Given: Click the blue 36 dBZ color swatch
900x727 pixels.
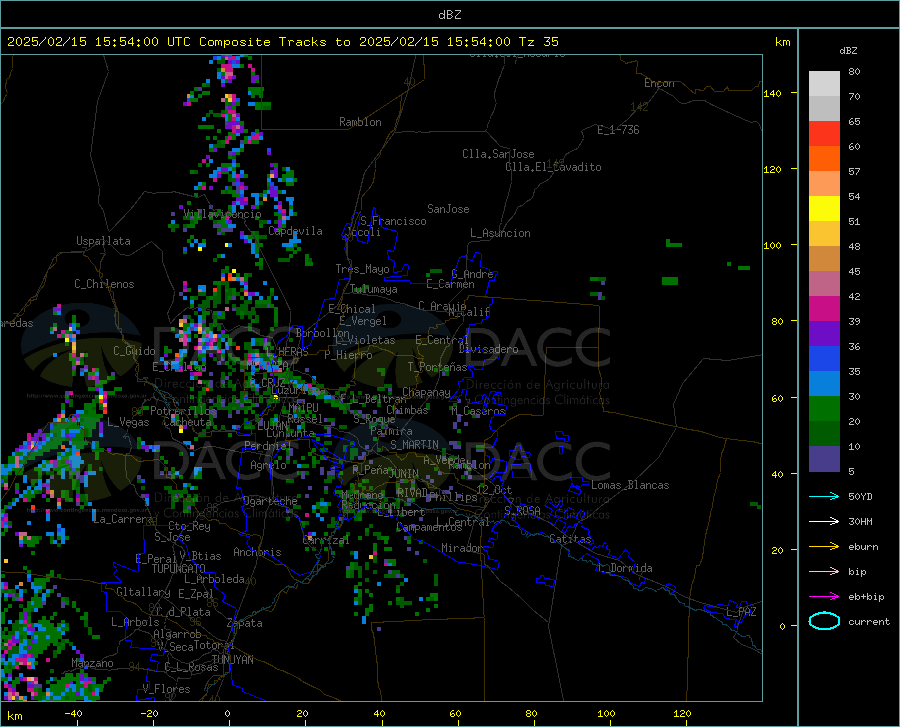Looking at the screenshot, I should (x=824, y=359).
